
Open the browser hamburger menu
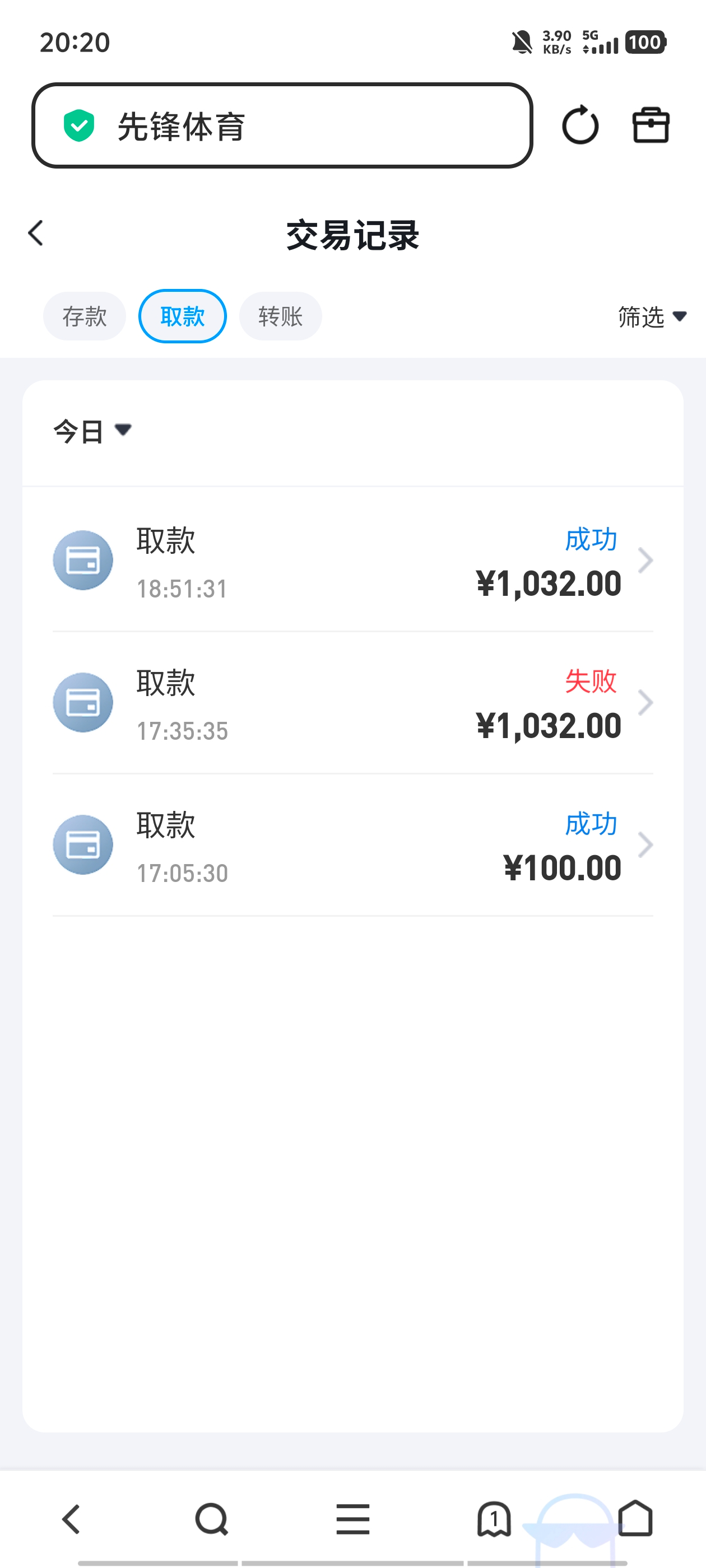point(352,1519)
